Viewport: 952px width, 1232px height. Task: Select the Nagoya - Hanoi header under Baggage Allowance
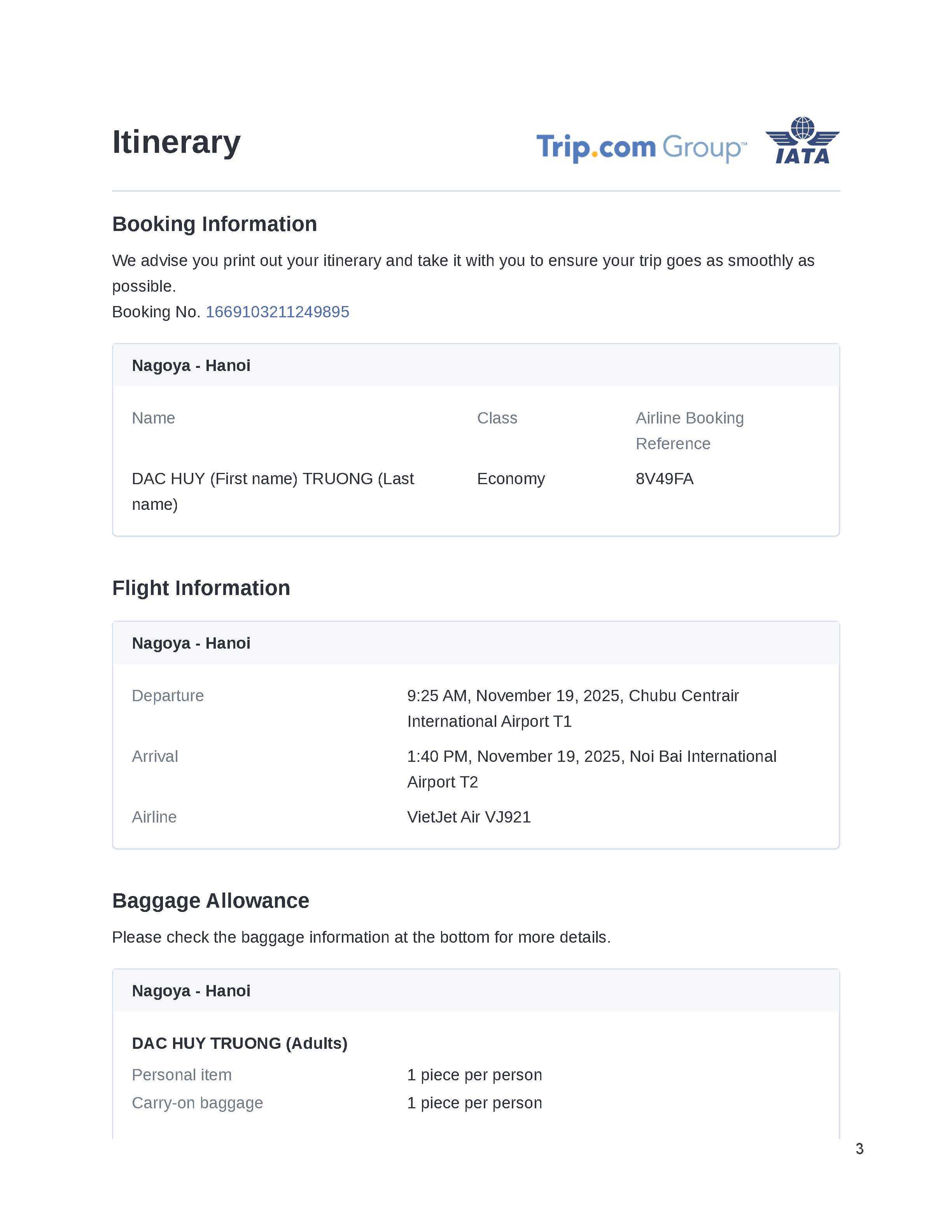(x=191, y=990)
